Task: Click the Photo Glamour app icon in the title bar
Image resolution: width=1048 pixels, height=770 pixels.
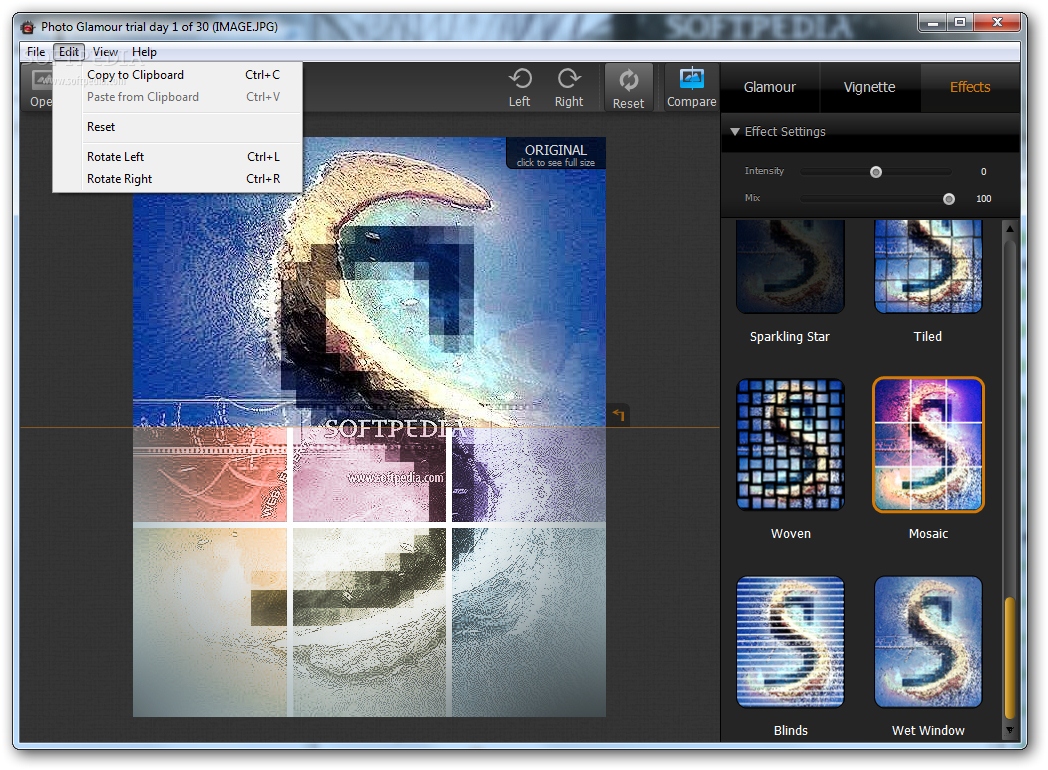Action: pyautogui.click(x=27, y=27)
